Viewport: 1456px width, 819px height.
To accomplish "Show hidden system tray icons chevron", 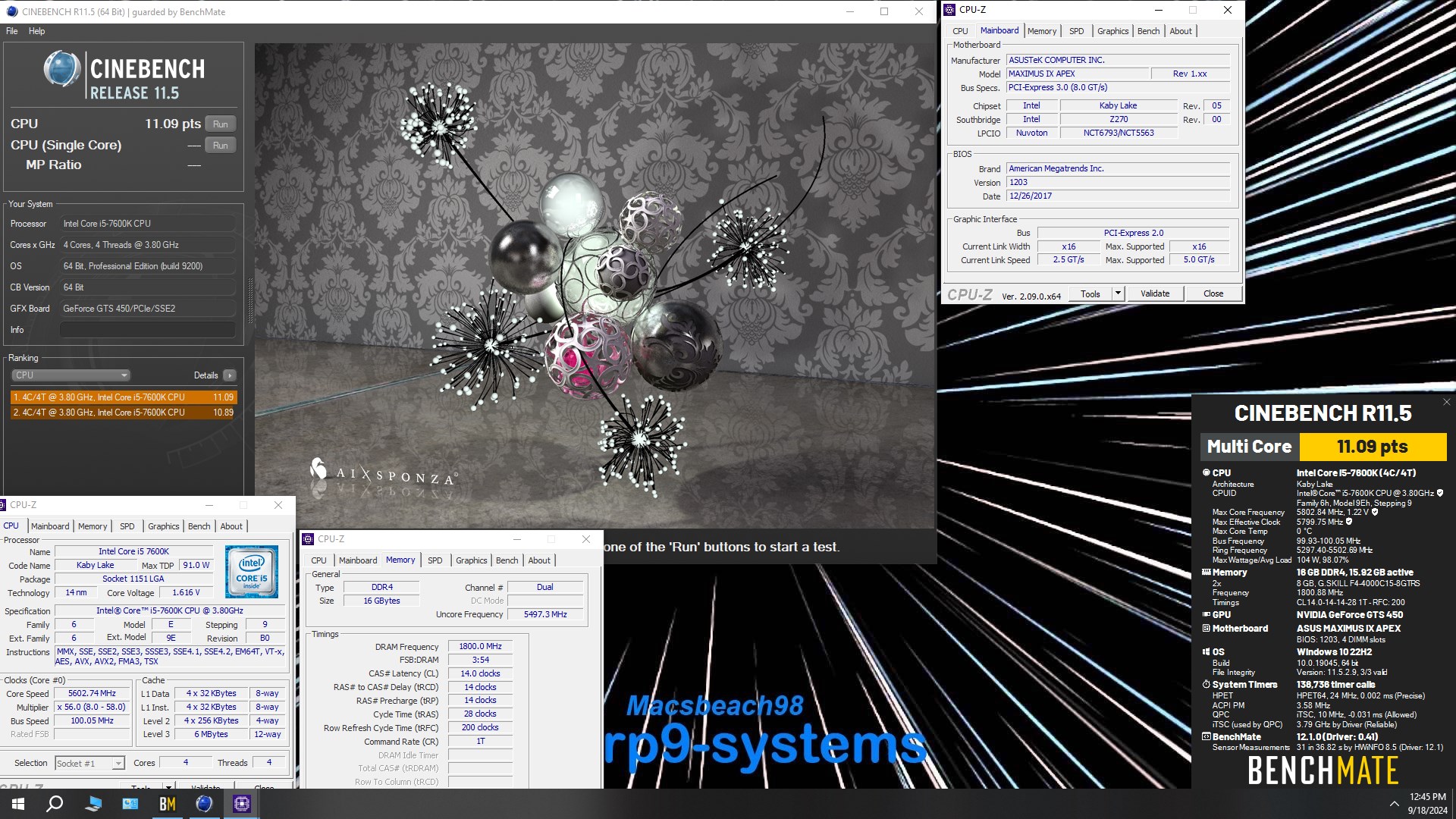I will click(x=1394, y=804).
